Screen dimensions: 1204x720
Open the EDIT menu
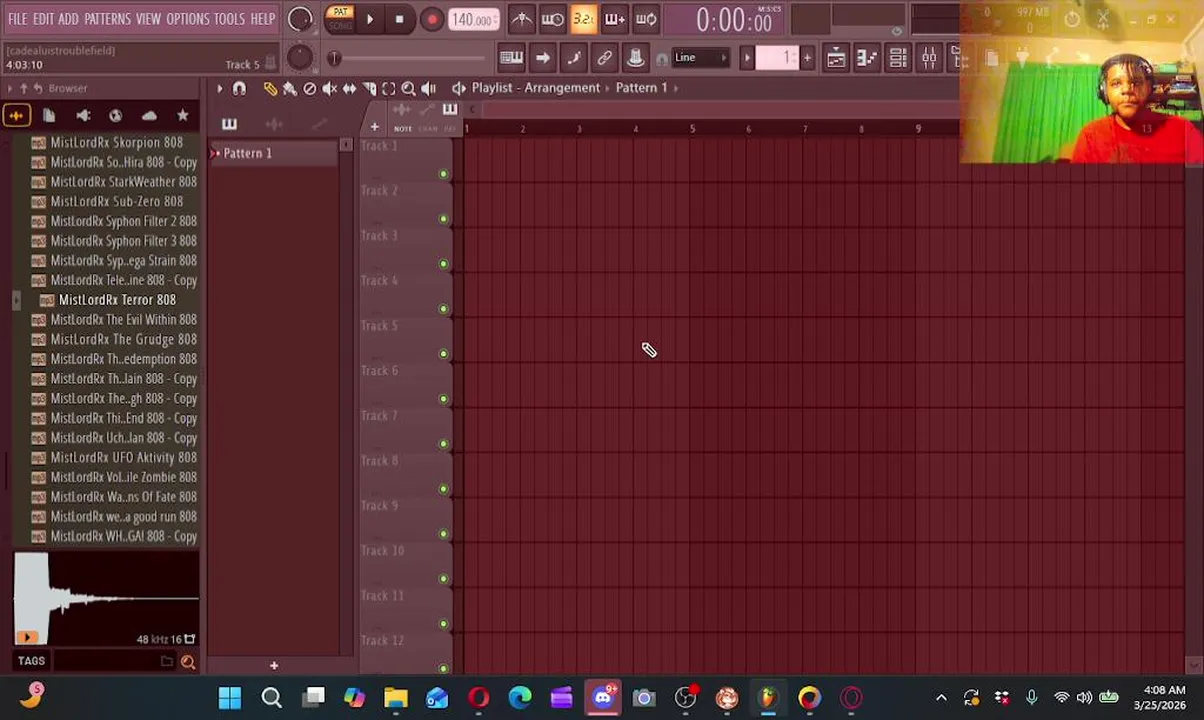43,19
